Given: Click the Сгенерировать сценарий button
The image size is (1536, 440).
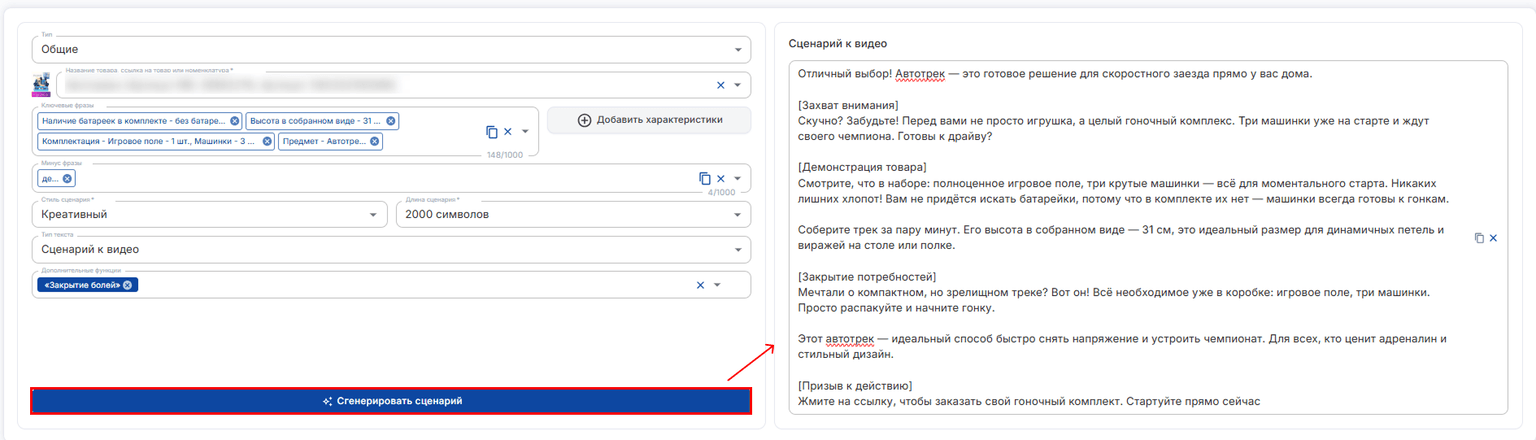Looking at the screenshot, I should click(x=391, y=401).
